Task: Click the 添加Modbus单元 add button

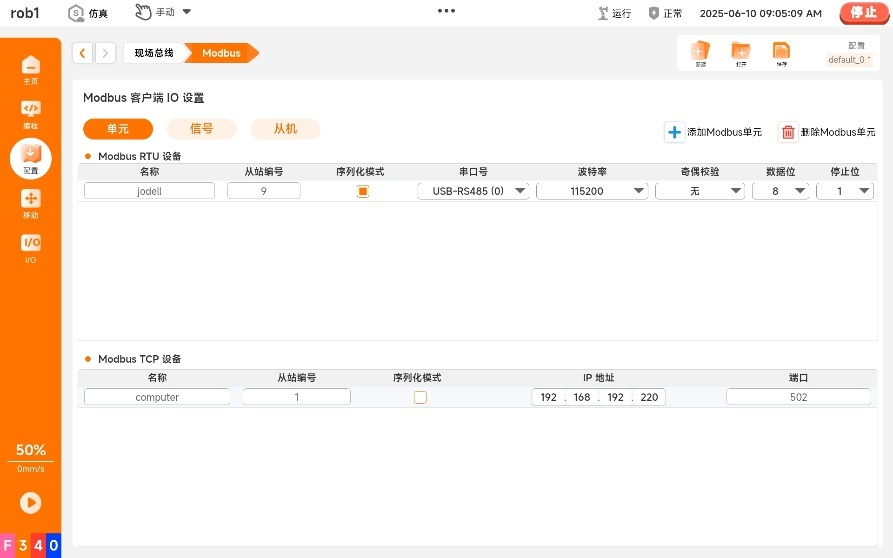Action: click(714, 132)
